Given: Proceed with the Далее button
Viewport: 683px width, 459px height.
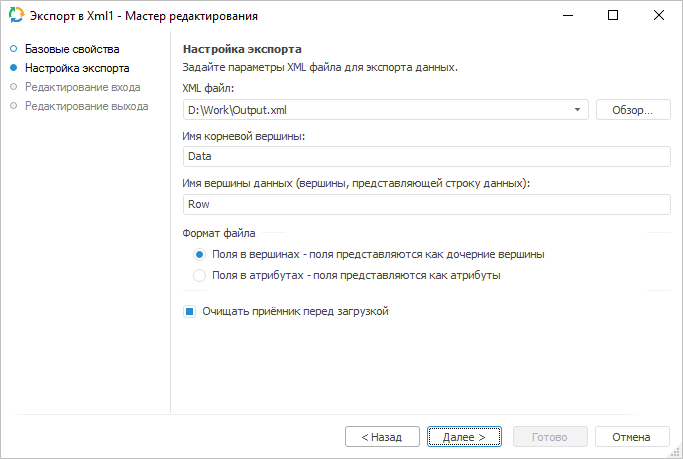Looking at the screenshot, I should 464,437.
